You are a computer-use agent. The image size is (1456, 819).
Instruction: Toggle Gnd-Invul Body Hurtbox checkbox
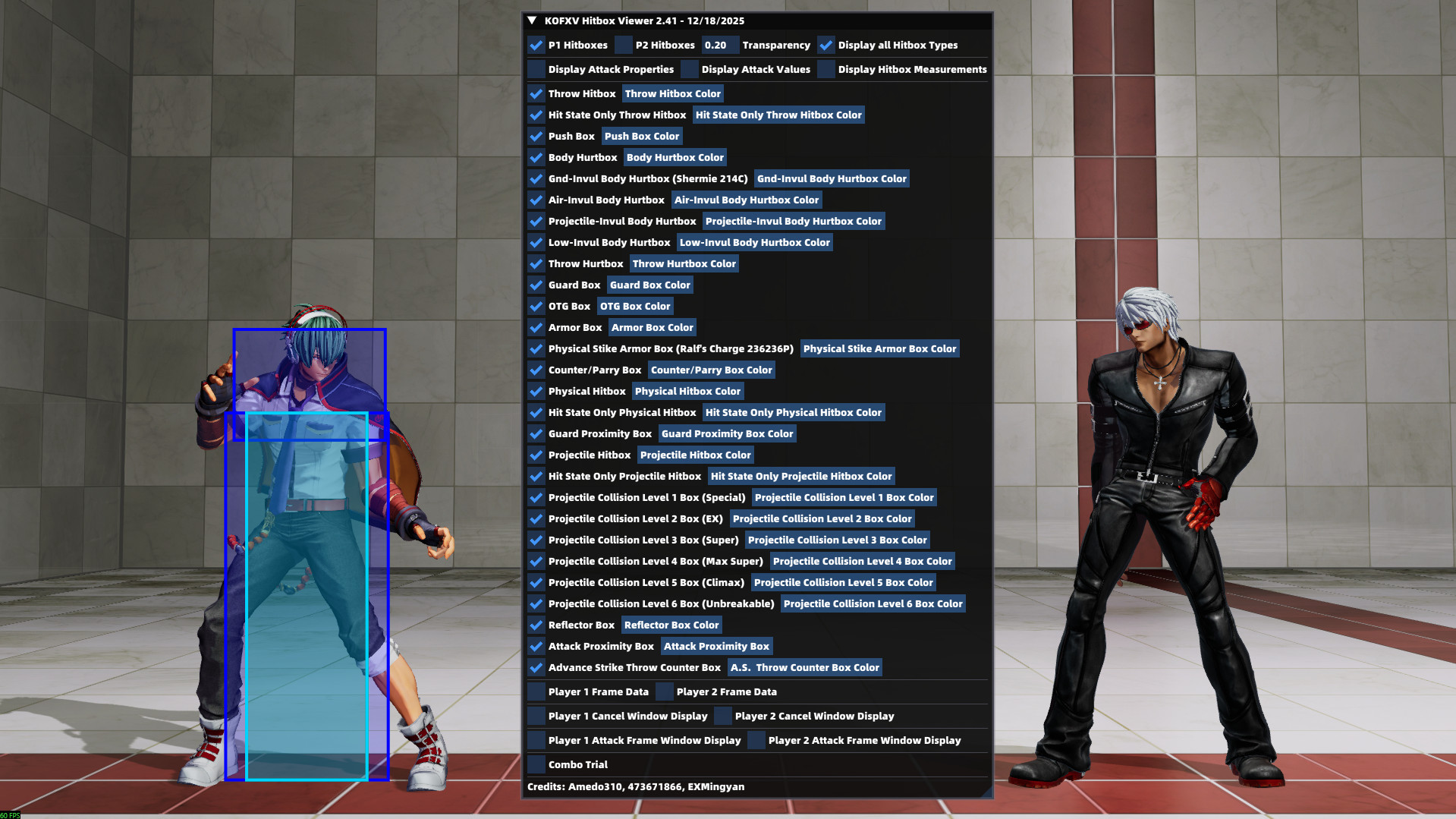[536, 178]
